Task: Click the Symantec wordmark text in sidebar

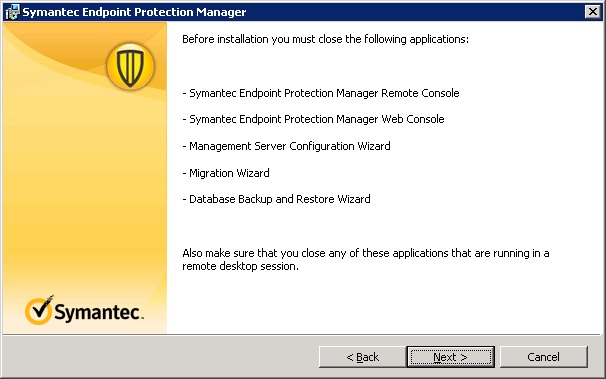Action: 99,312
